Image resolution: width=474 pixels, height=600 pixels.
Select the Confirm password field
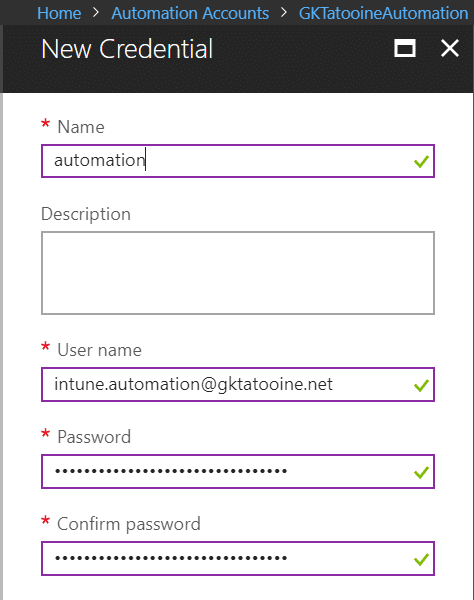(x=238, y=558)
